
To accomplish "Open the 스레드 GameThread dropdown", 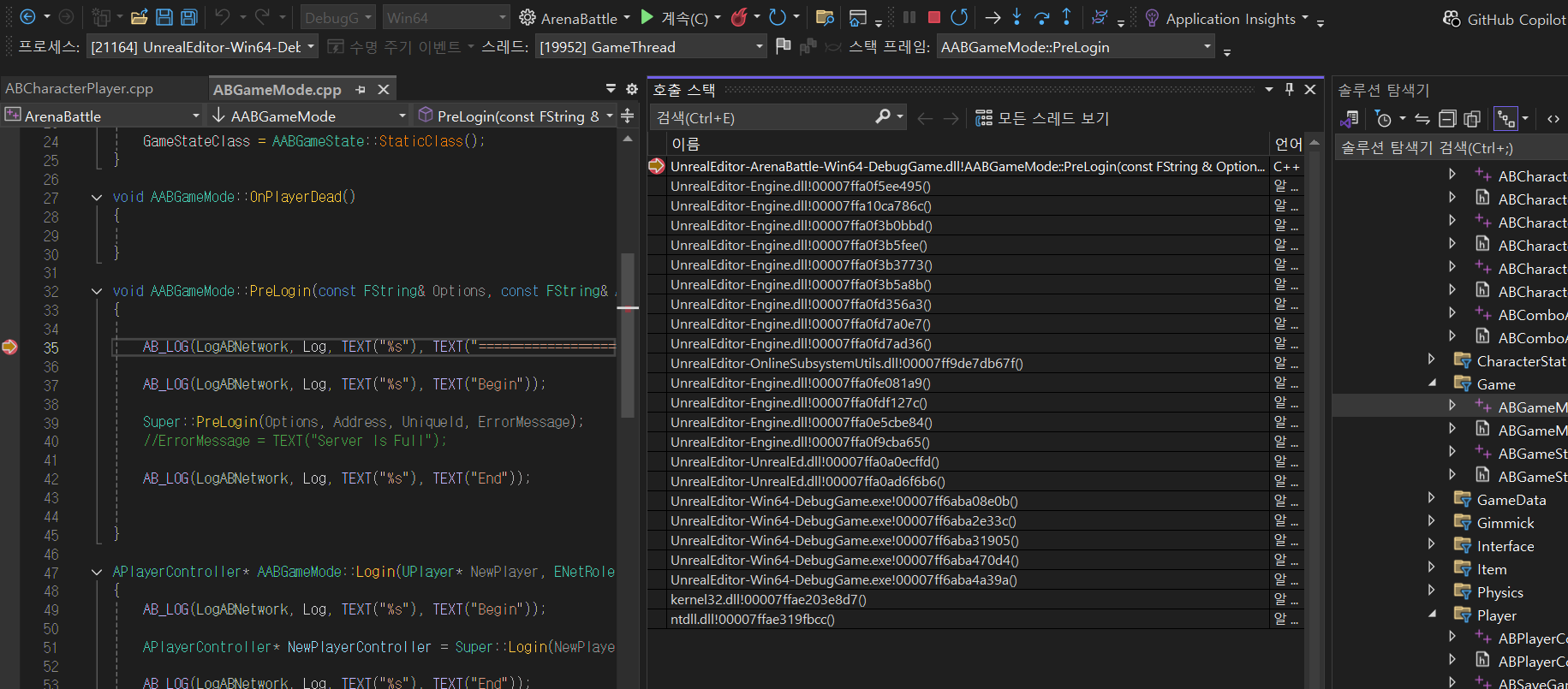I will tap(650, 47).
